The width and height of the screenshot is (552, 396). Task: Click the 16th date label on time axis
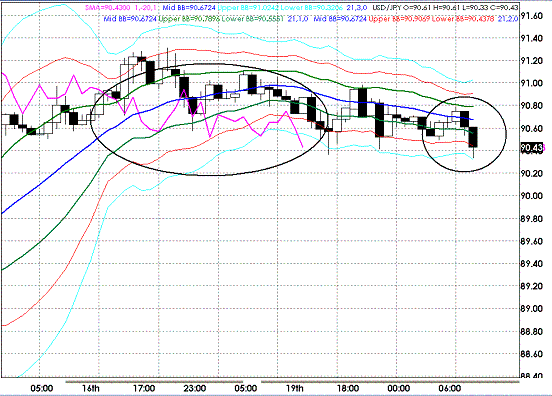point(90,388)
